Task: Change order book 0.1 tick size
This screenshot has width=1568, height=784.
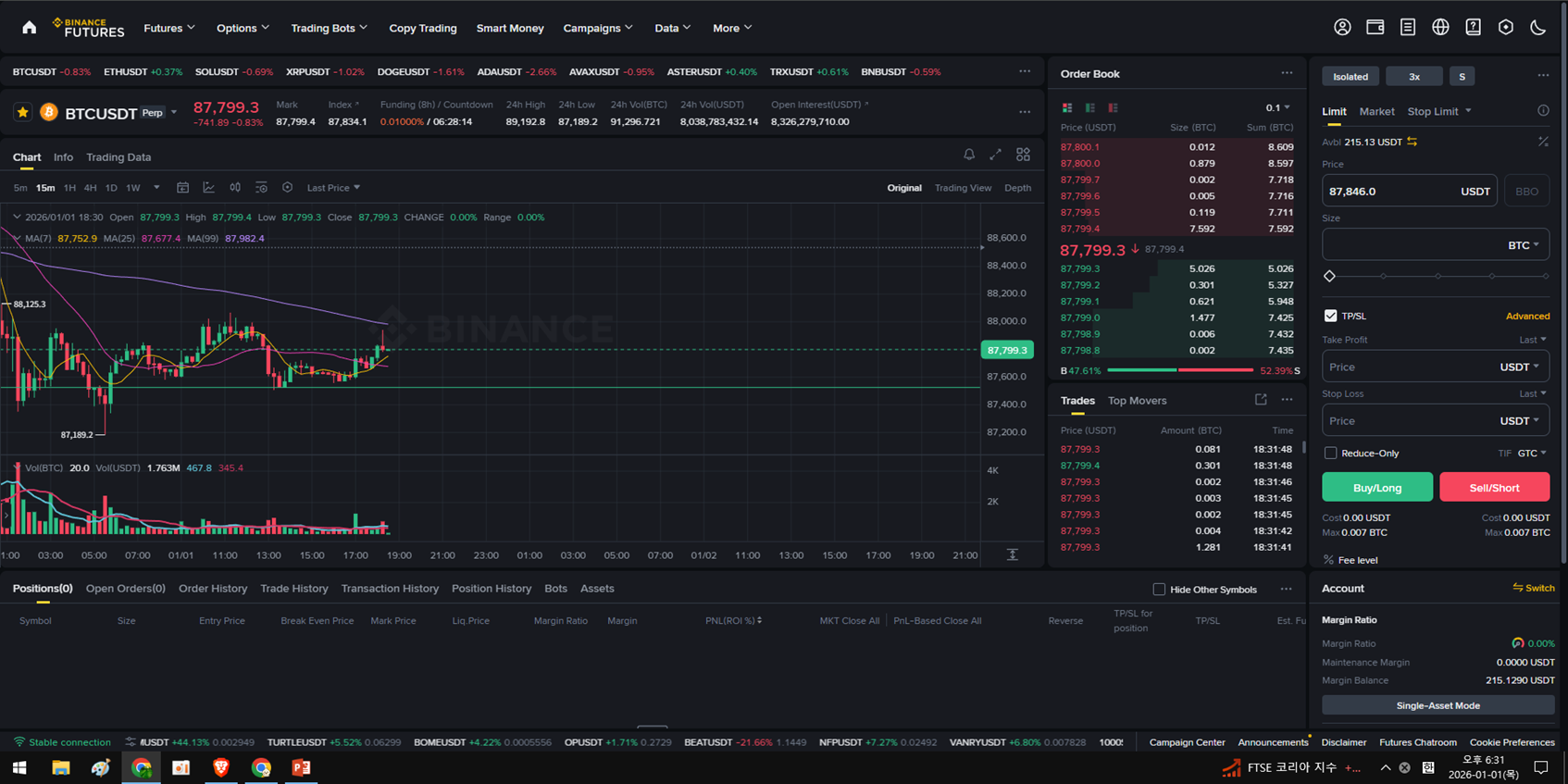Action: (x=1277, y=108)
